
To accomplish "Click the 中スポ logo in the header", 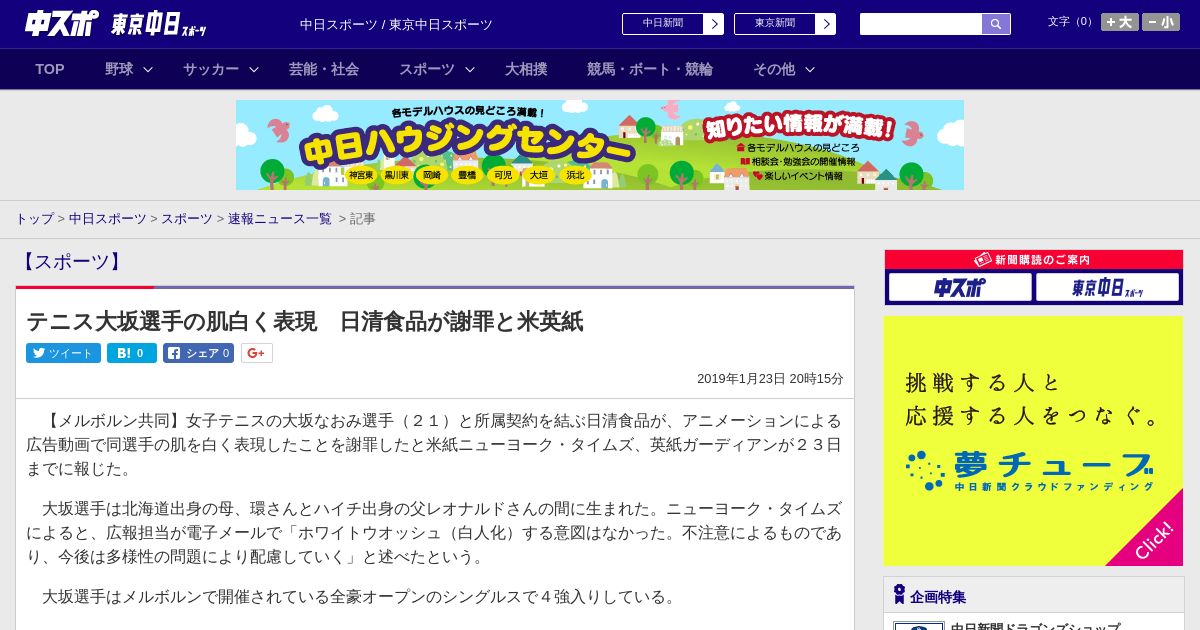I will (62, 23).
